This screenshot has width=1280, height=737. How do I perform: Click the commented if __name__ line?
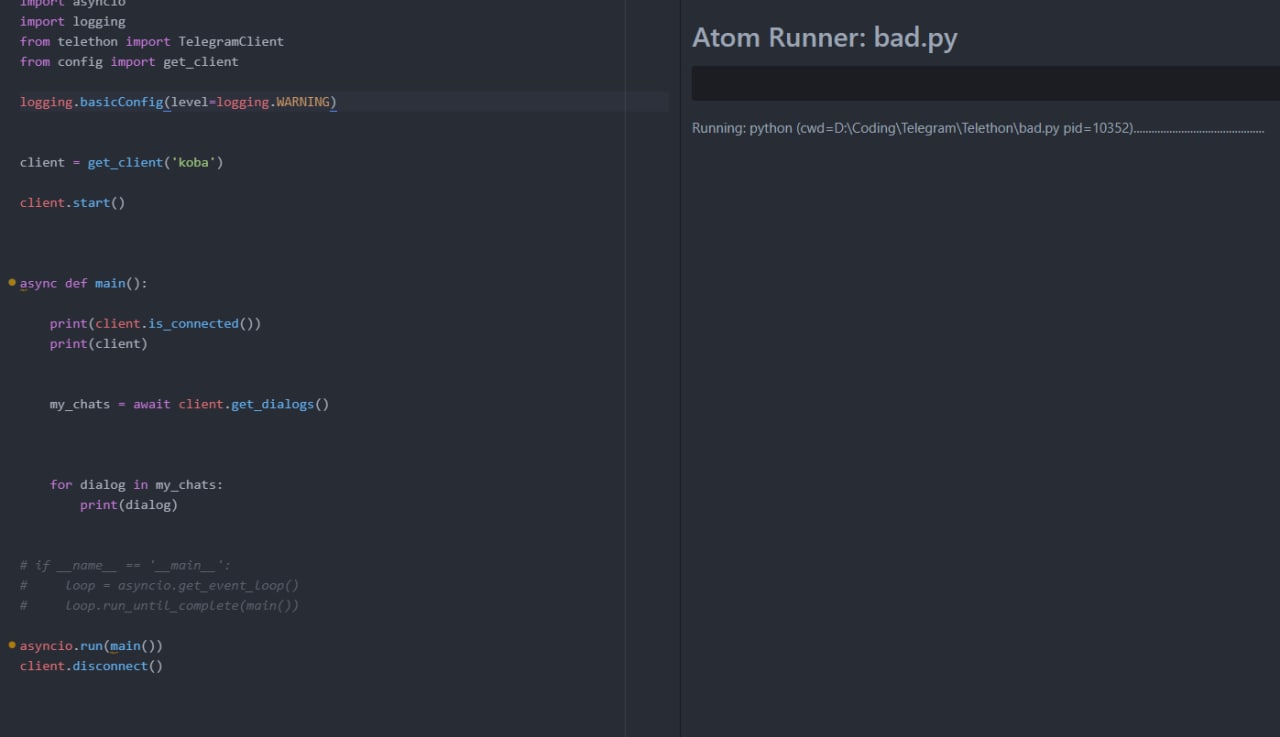coord(125,565)
